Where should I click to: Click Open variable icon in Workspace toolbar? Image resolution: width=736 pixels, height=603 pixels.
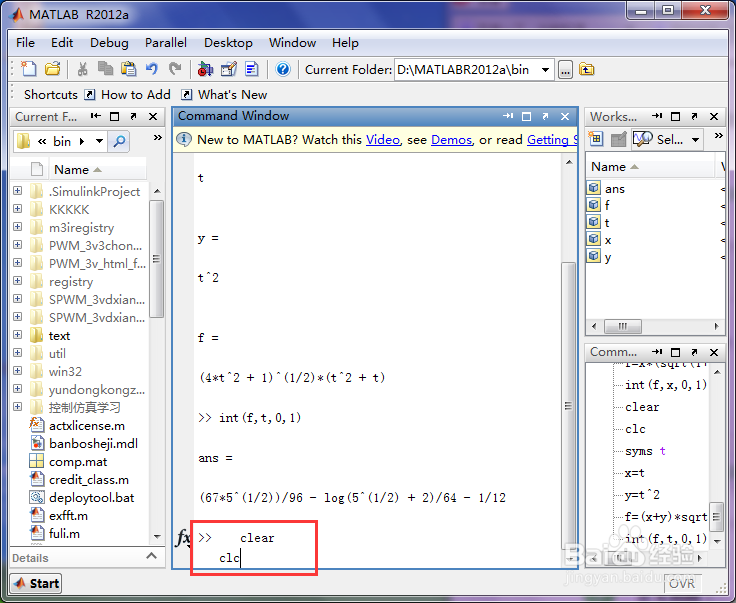tap(619, 139)
